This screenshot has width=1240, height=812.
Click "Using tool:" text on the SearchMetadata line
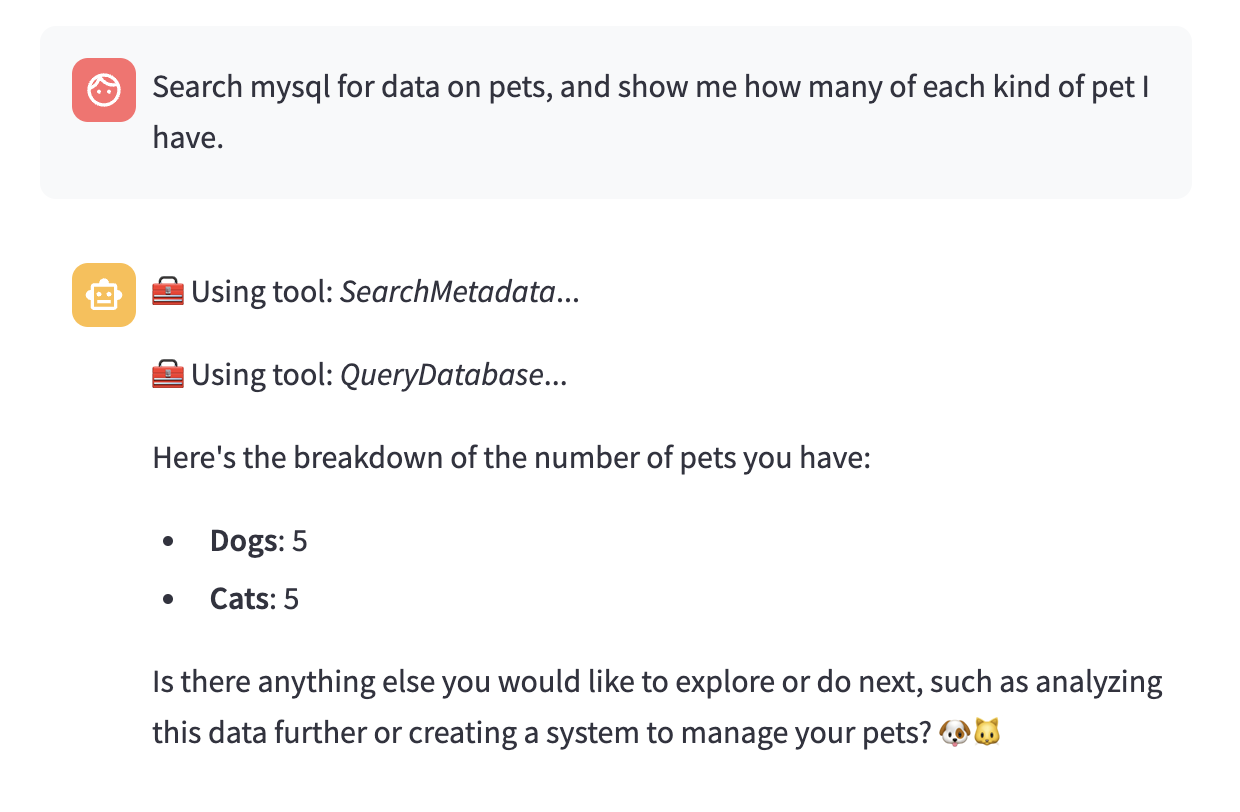262,293
